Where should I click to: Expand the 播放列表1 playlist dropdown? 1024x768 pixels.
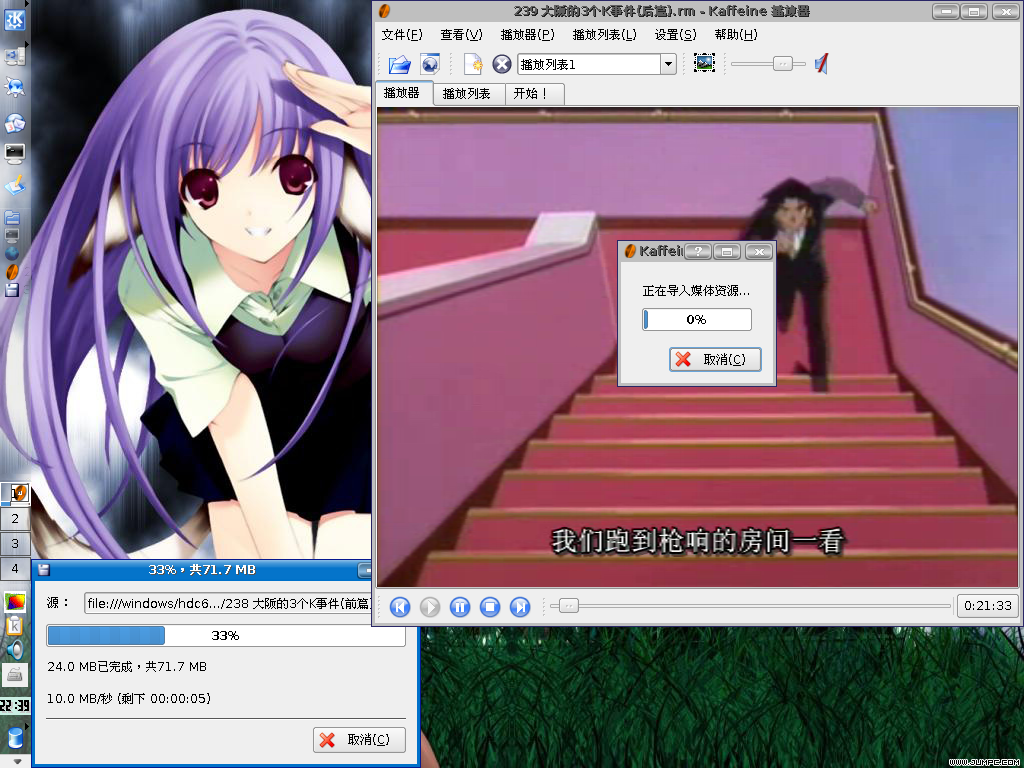(x=668, y=64)
